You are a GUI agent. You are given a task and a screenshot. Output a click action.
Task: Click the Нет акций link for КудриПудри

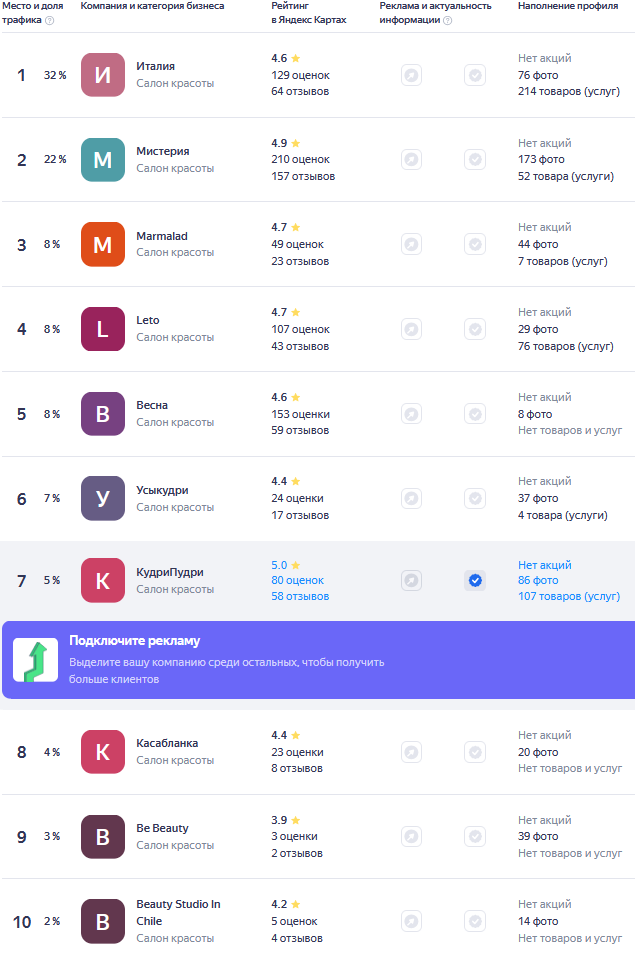[544, 564]
